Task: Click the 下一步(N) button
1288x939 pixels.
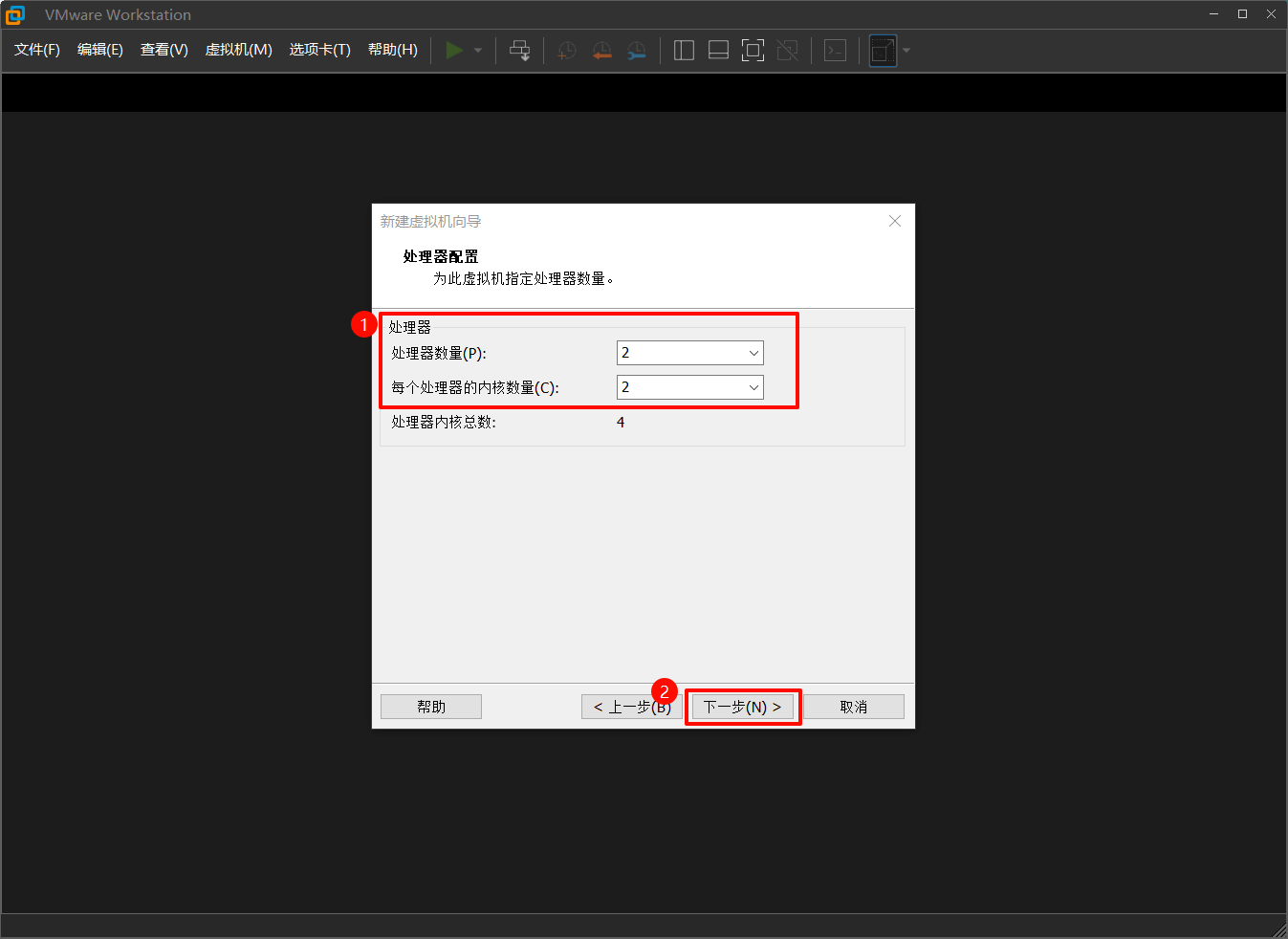Action: (x=743, y=706)
